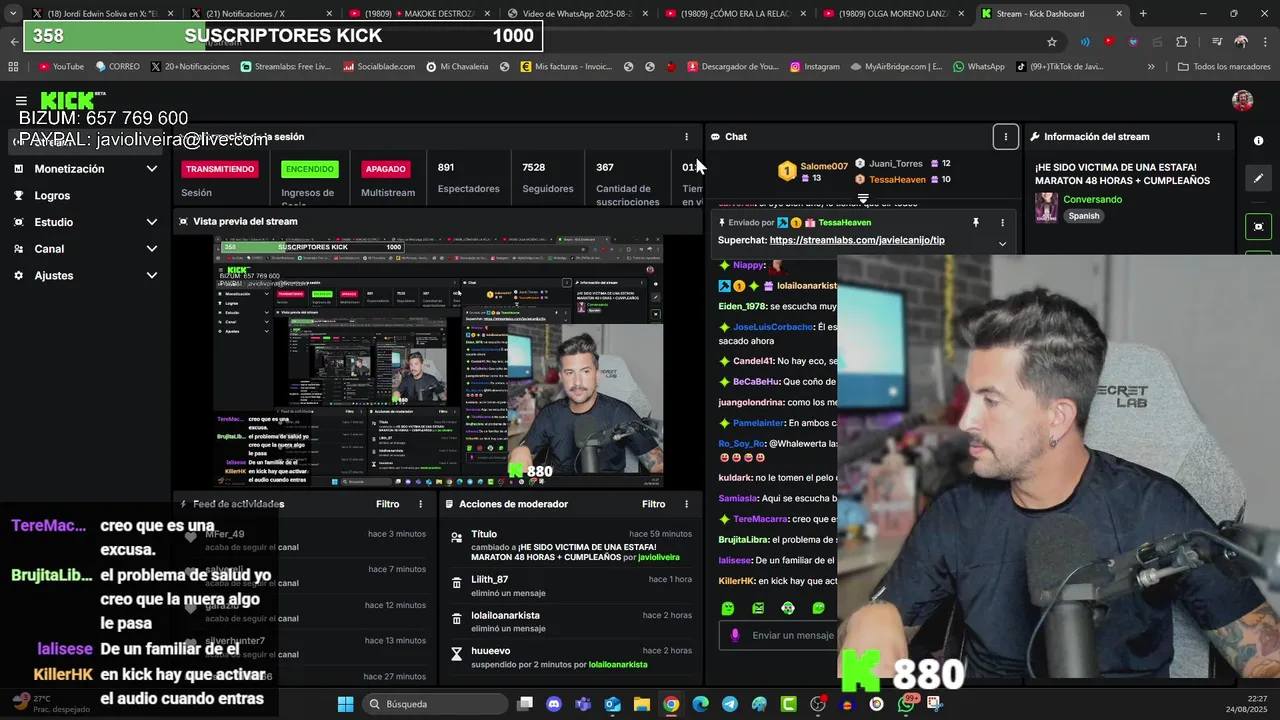Open the Socialblade.com bookmark
1280x720 pixels.
pos(379,67)
